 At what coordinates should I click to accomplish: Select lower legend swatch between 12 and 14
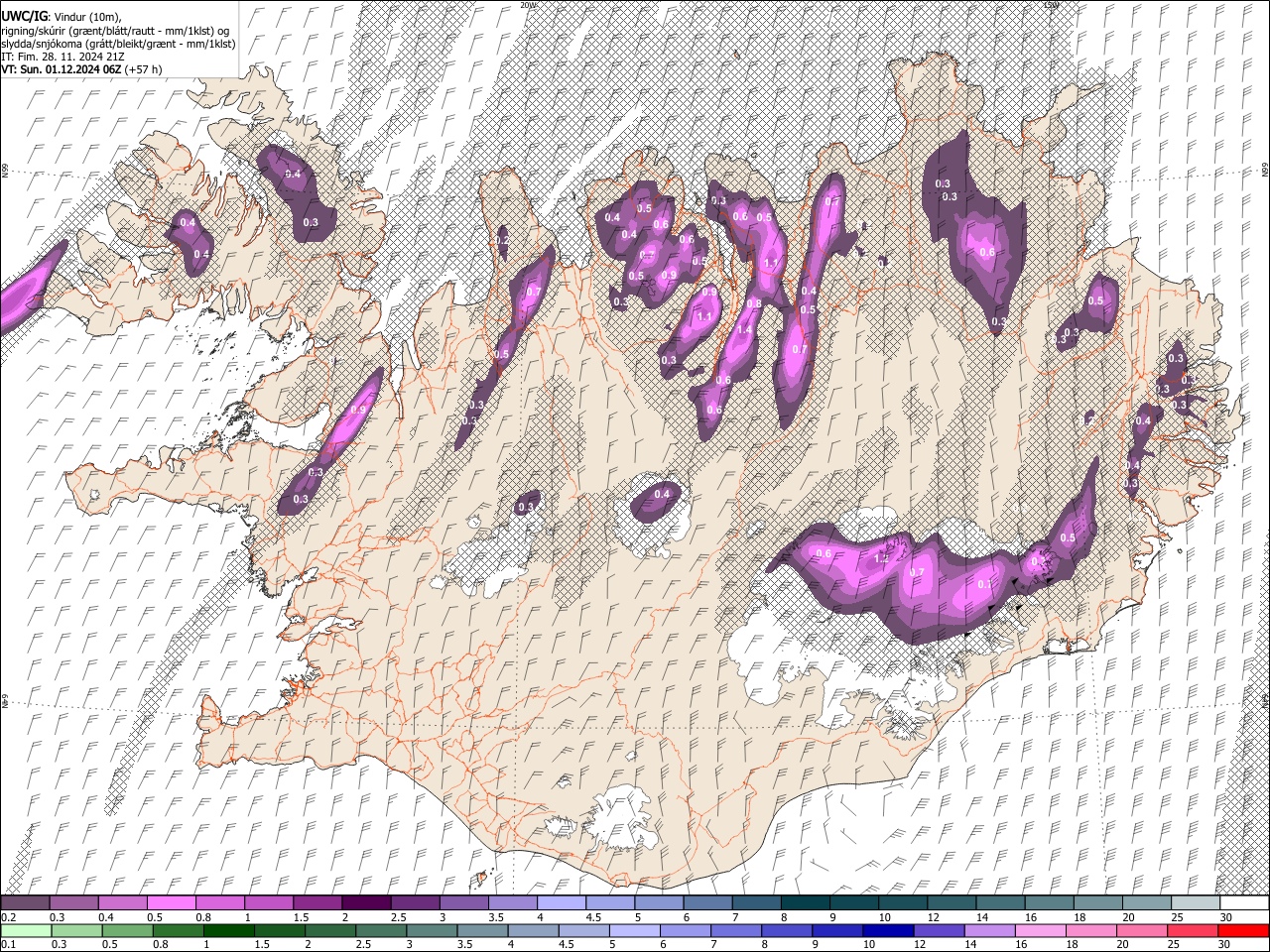coord(938,930)
